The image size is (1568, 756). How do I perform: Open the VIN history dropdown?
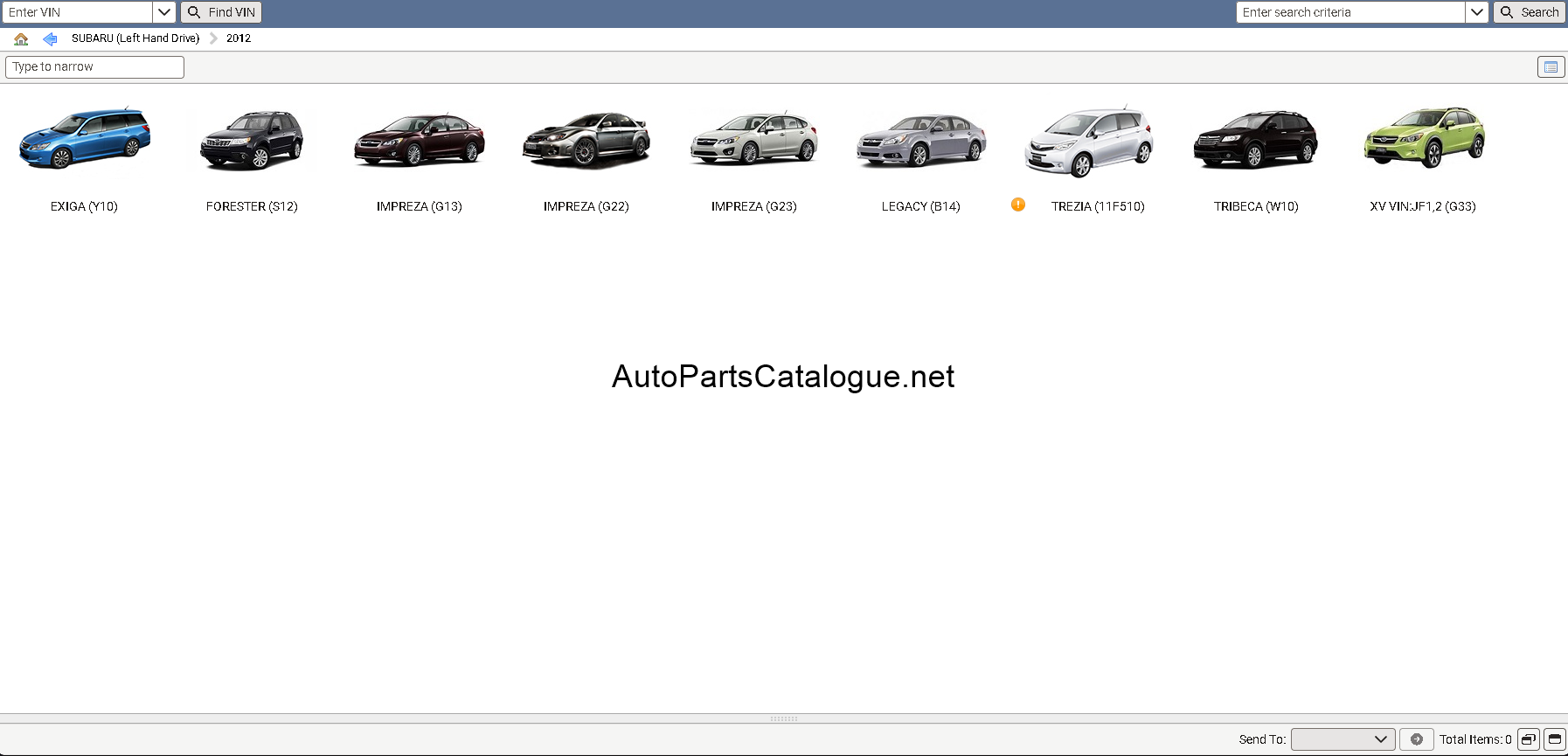tap(164, 12)
